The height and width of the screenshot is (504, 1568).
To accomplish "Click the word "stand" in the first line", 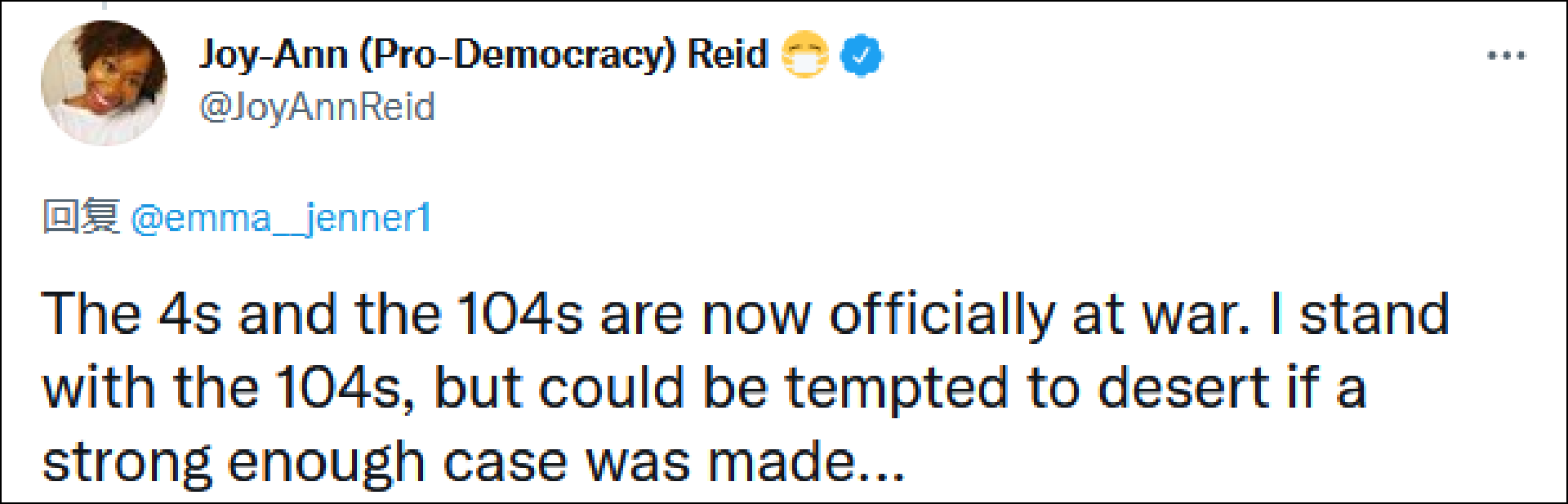I will [1374, 314].
